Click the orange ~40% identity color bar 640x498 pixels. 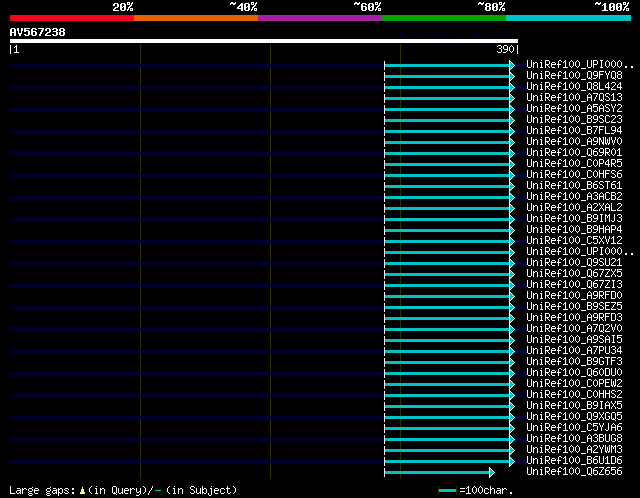click(x=196, y=18)
